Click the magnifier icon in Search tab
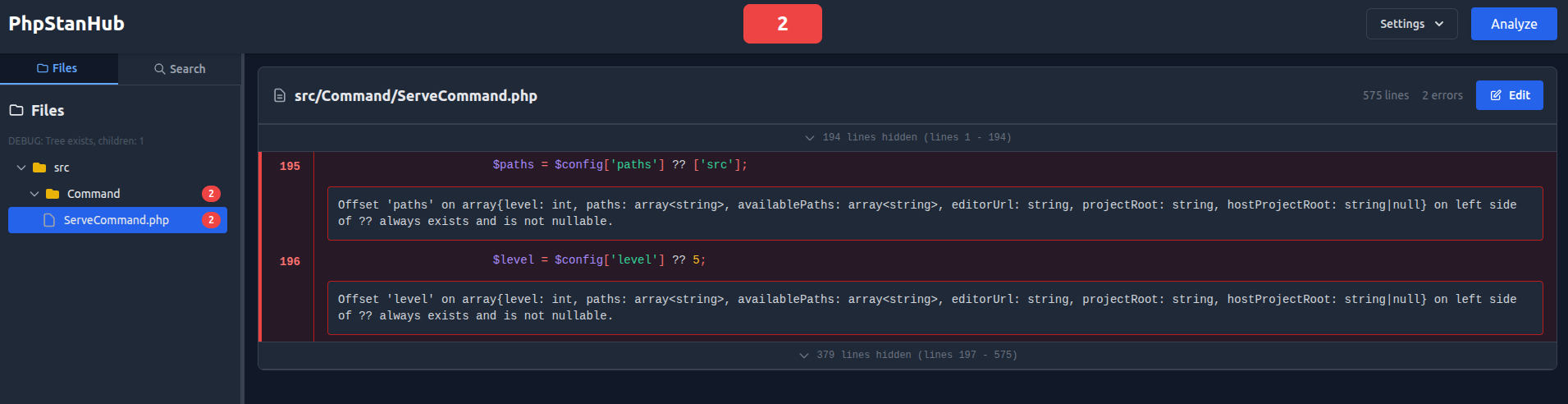The width and height of the screenshot is (1568, 404). pyautogui.click(x=160, y=69)
